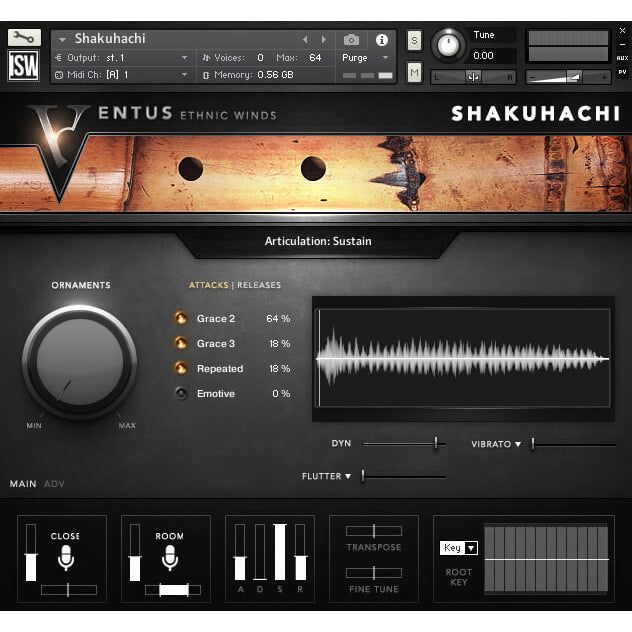Close the instrument with the X button
This screenshot has width=632, height=632.
click(622, 31)
